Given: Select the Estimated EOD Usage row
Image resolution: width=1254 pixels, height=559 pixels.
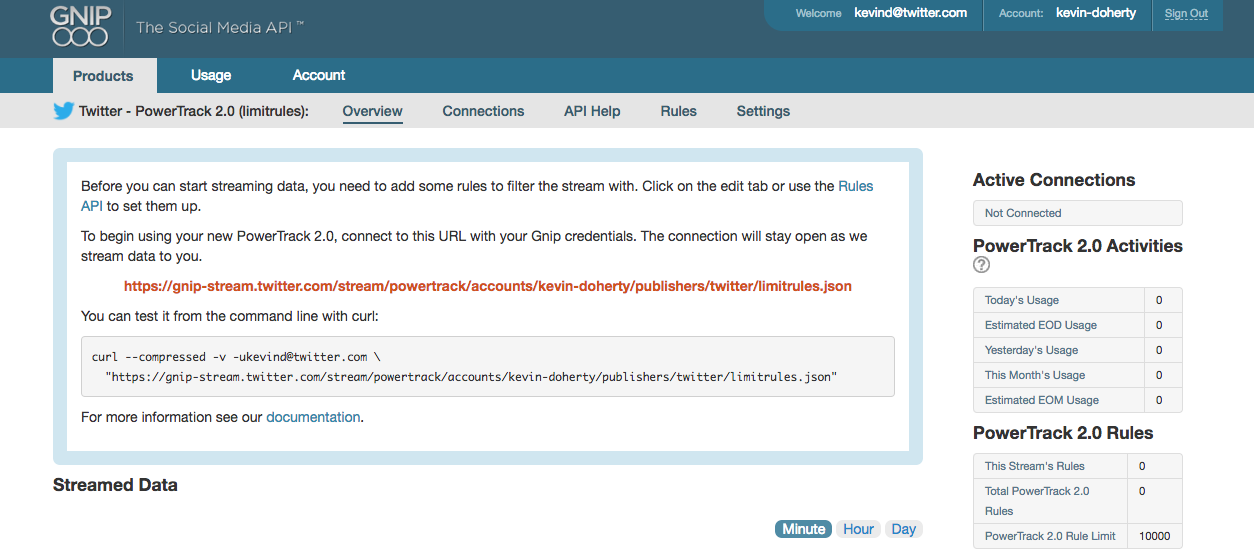Looking at the screenshot, I should coord(1078,325).
